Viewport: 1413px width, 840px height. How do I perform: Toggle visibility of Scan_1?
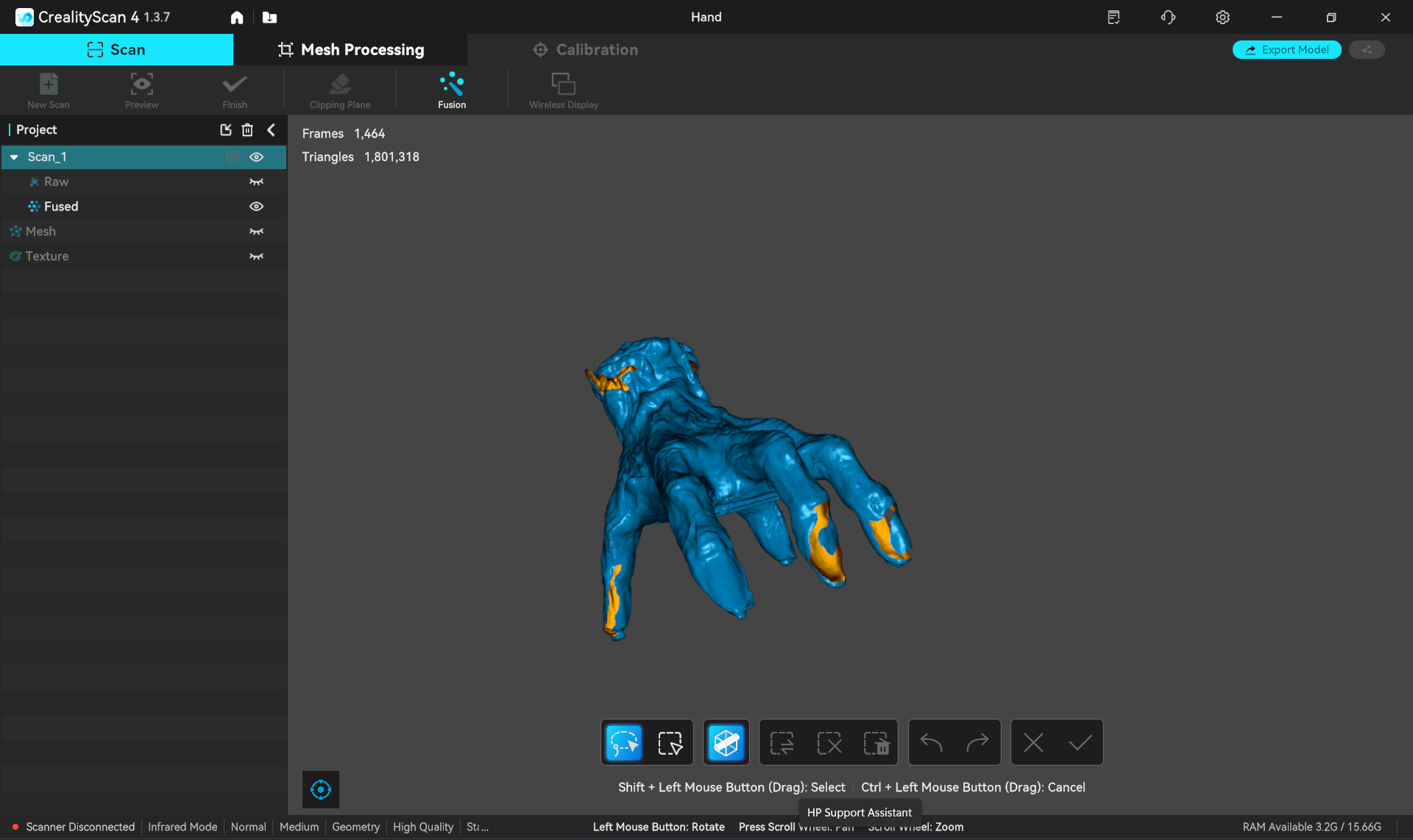[x=256, y=157]
